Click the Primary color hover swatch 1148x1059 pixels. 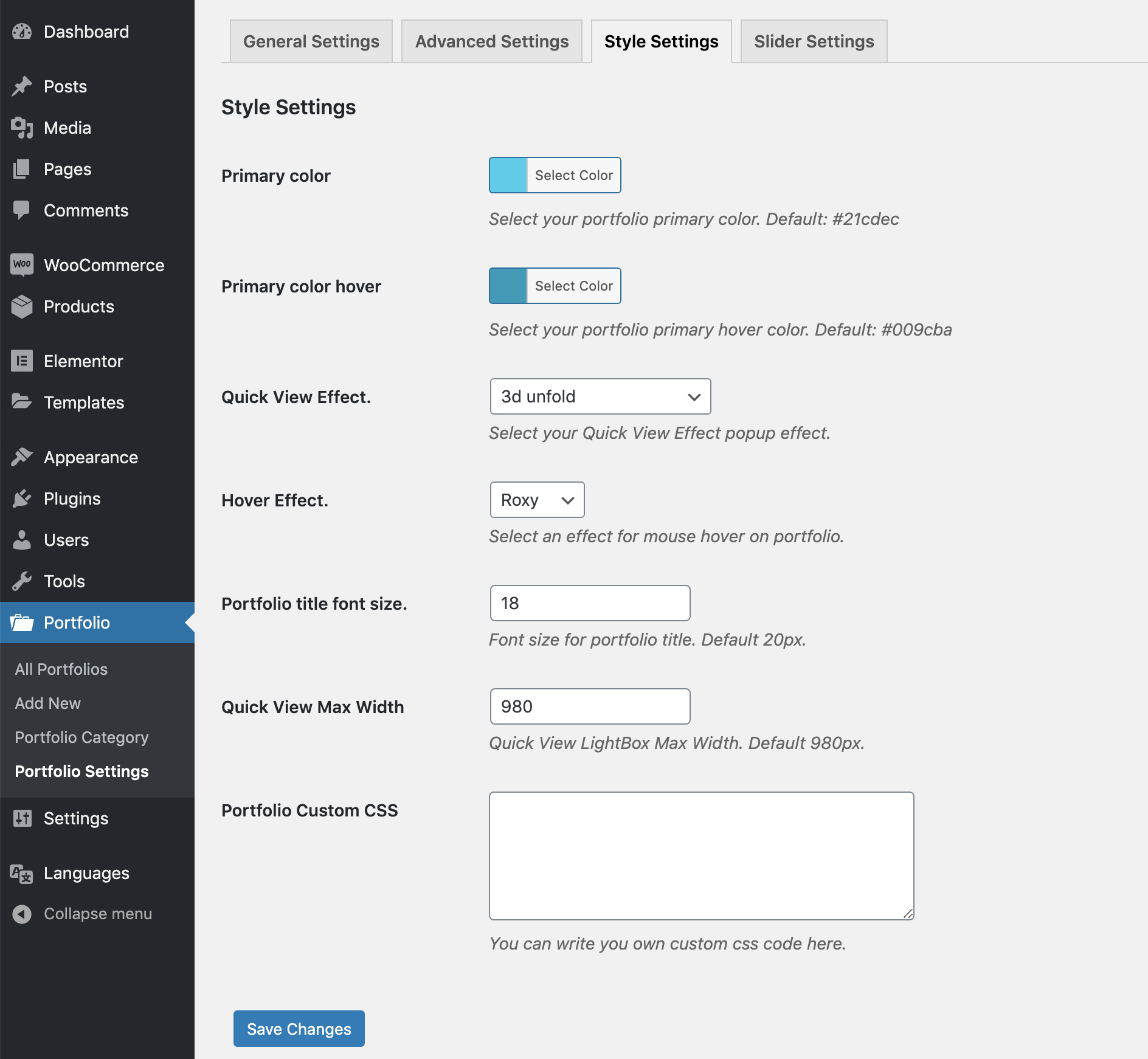coord(508,286)
